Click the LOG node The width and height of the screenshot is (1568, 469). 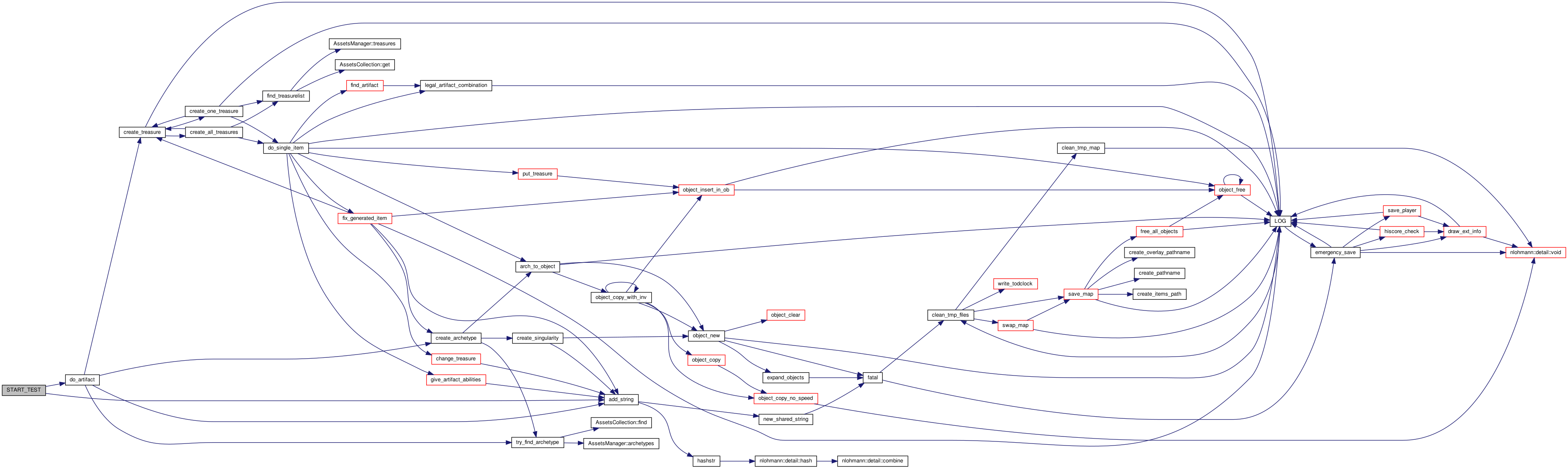coord(1280,222)
